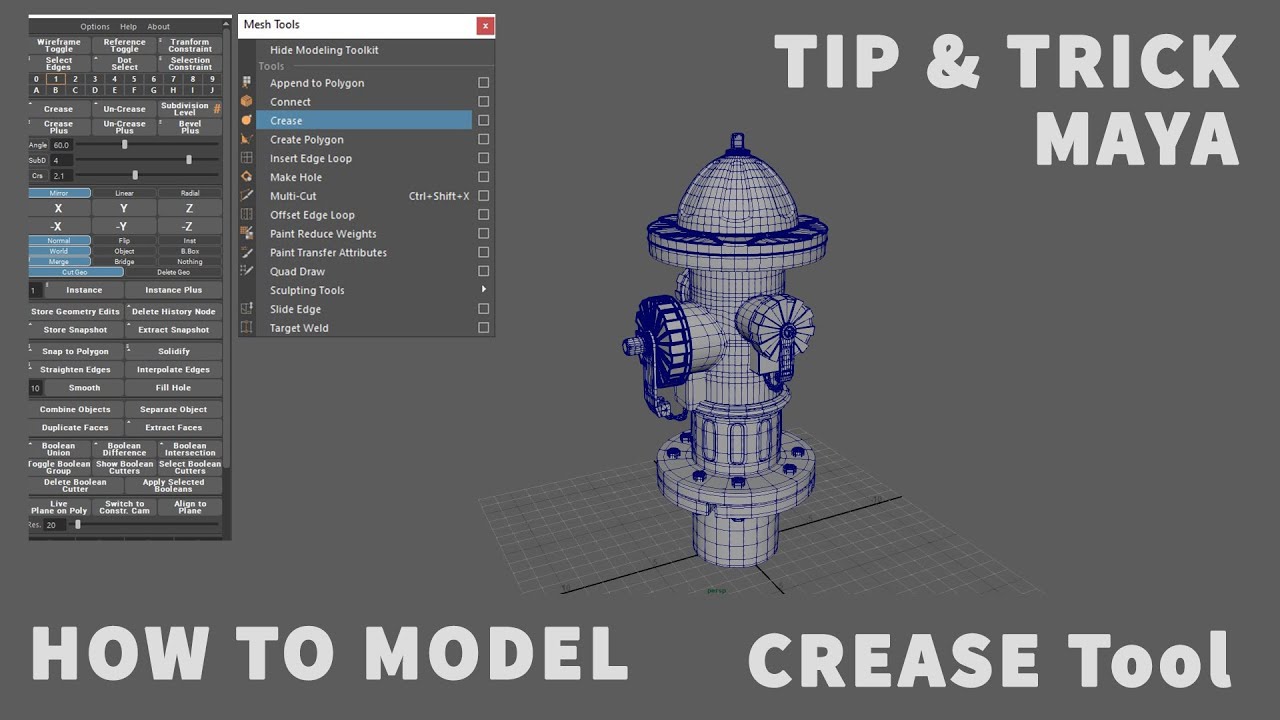
Task: Adjust the Angle slider handle
Action: coord(124,145)
